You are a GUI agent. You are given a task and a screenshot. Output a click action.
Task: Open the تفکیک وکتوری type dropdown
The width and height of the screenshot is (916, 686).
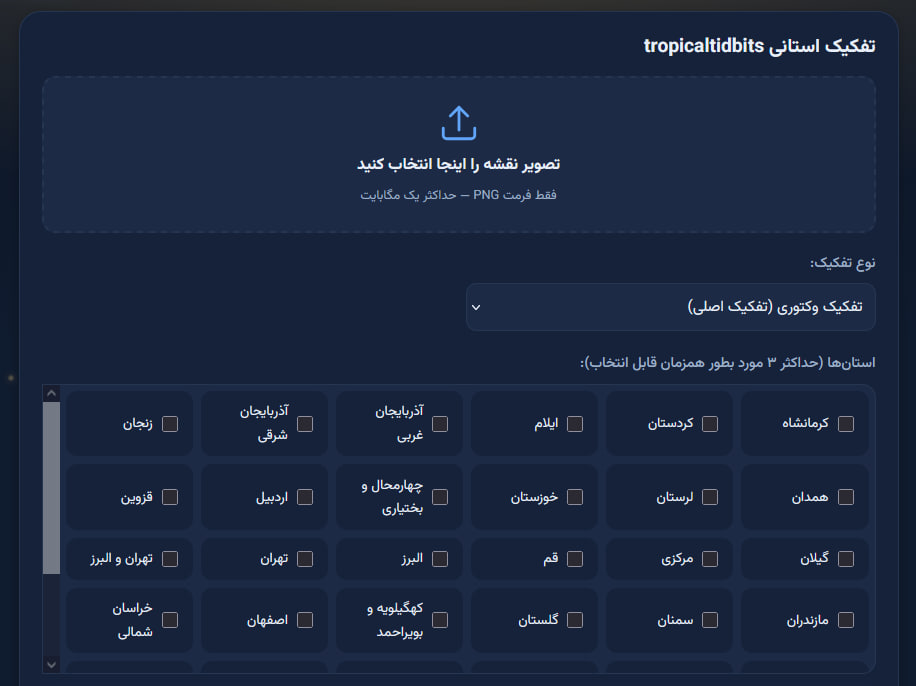pyautogui.click(x=671, y=307)
